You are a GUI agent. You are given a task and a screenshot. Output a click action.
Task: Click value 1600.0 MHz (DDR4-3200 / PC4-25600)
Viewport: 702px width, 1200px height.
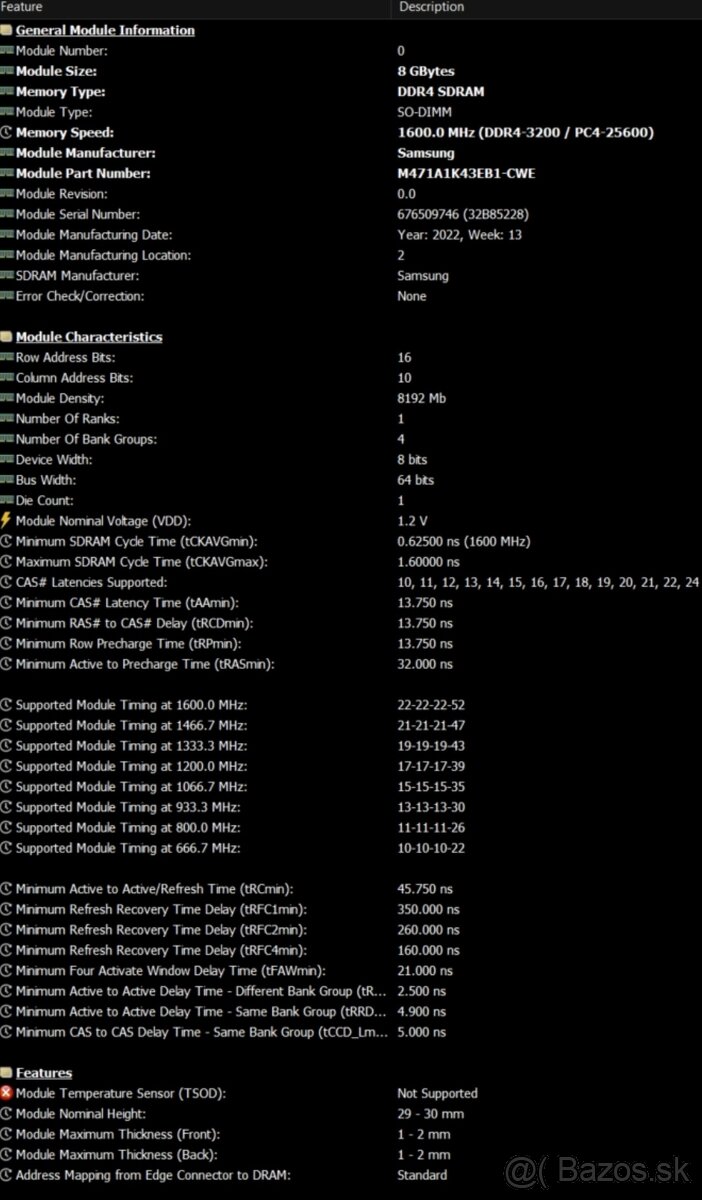coord(526,133)
